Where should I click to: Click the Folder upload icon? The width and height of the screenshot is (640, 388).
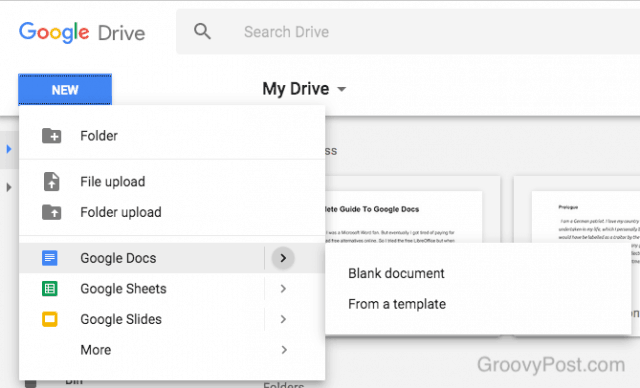pyautogui.click(x=51, y=212)
